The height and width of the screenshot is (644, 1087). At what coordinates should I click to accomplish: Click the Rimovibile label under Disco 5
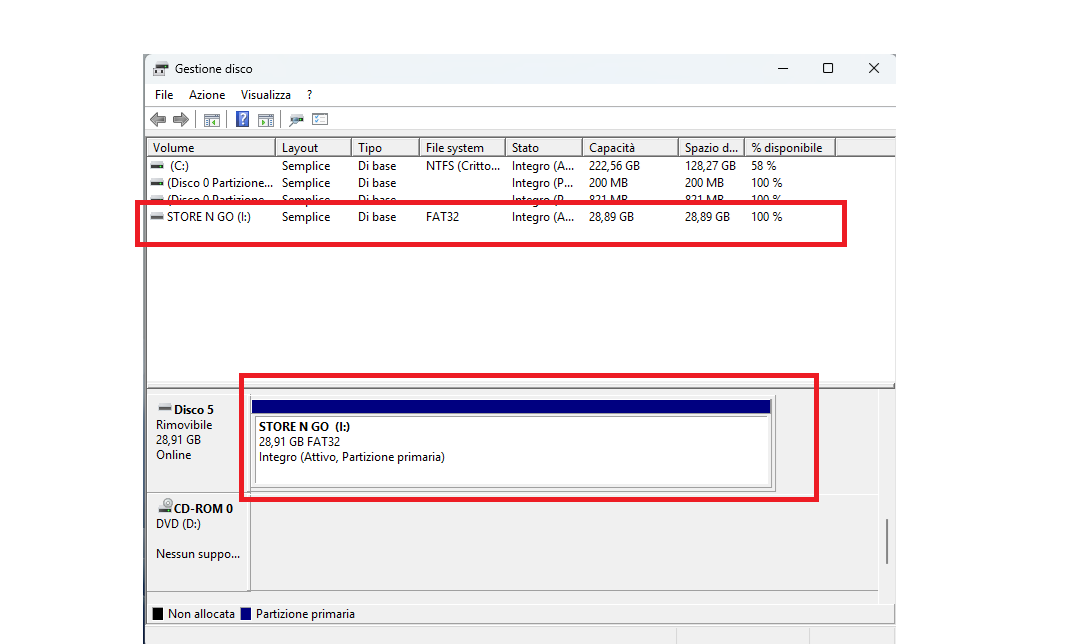(x=184, y=425)
